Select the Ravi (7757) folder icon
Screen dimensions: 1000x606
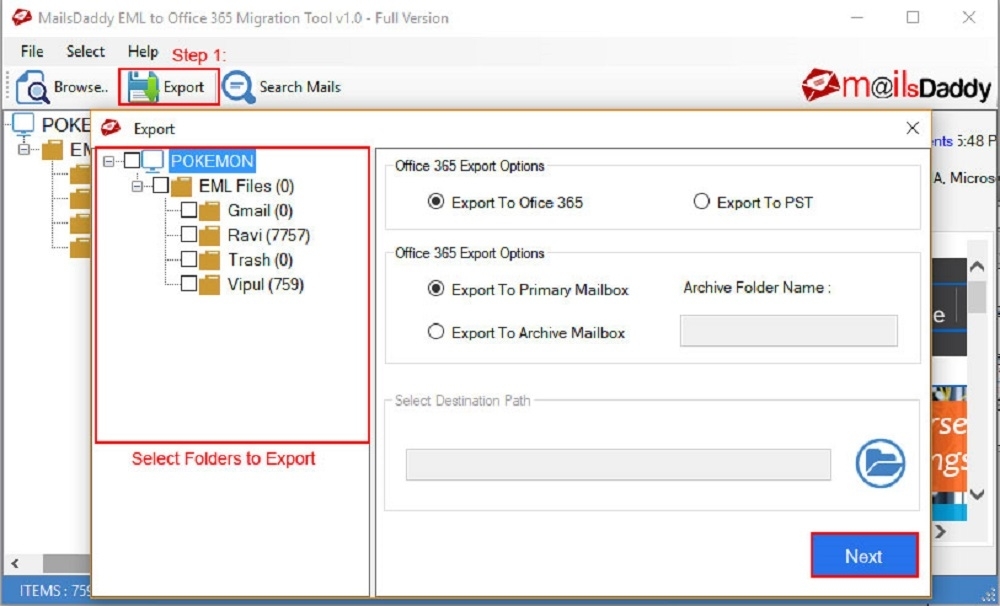pyautogui.click(x=209, y=235)
